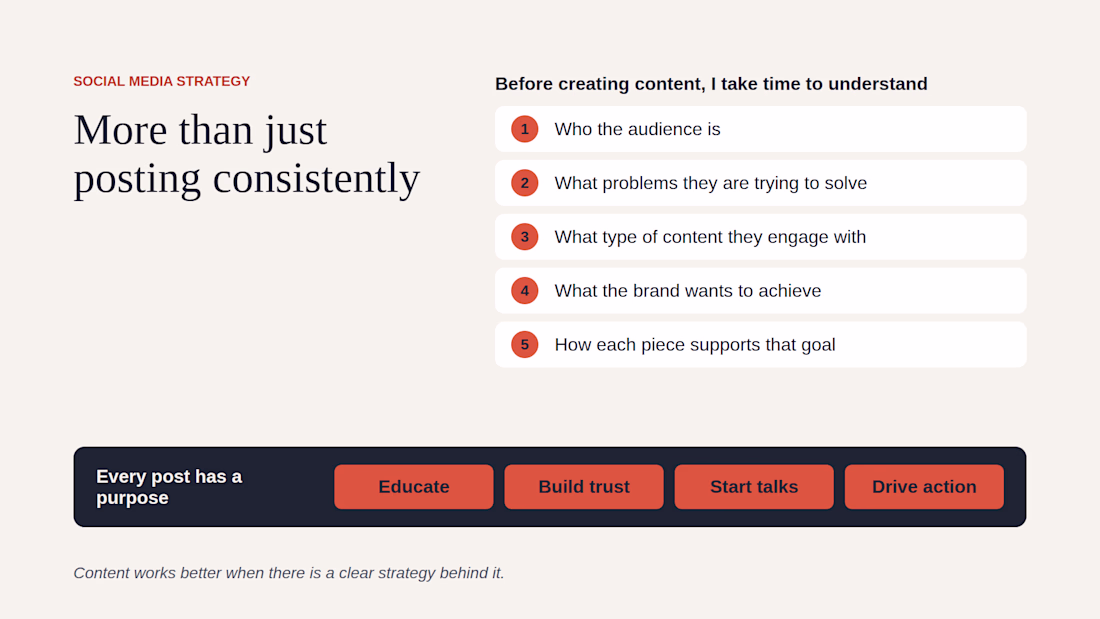Click the italic 'Content works better' footer note
The image size is (1100, 619).
(x=289, y=573)
